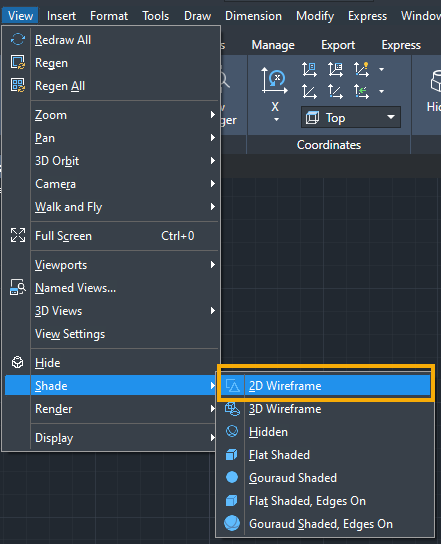The image size is (441, 544).
Task: Expand the Zoom submenu
Action: tap(125, 115)
